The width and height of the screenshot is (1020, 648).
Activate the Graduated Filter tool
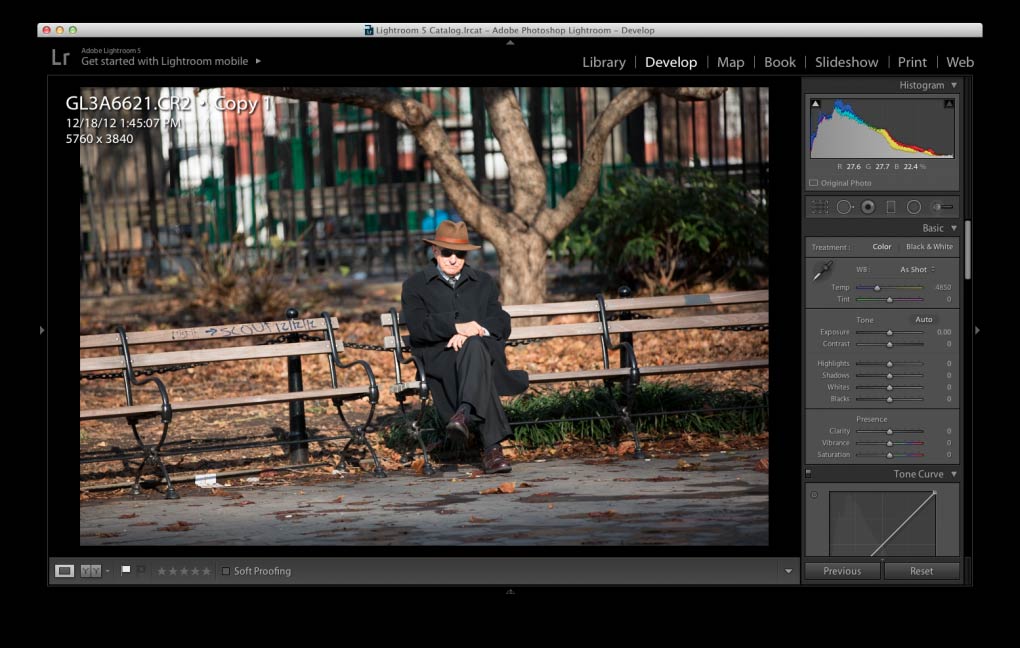(892, 206)
